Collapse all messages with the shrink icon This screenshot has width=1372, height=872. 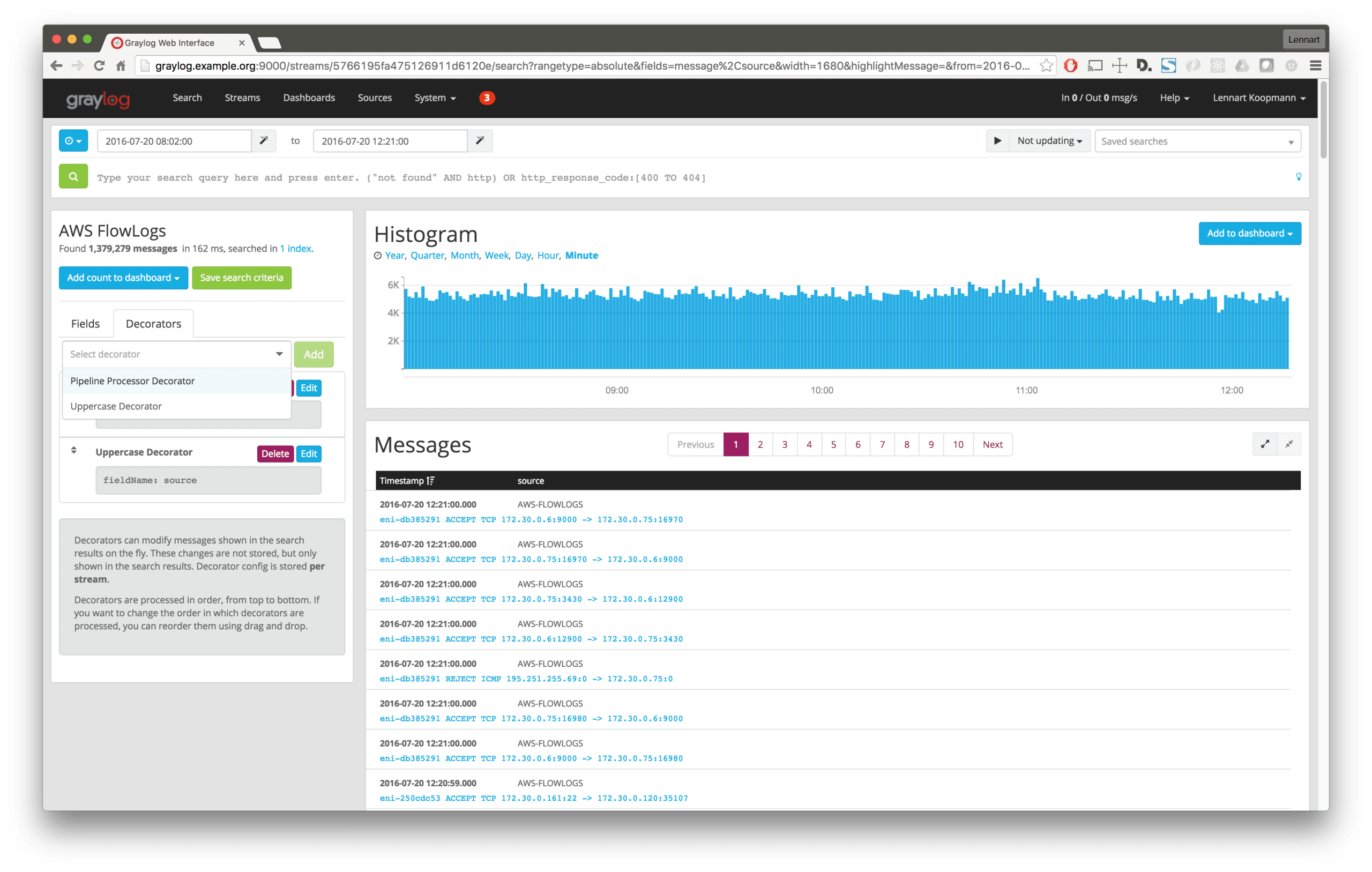click(1289, 444)
